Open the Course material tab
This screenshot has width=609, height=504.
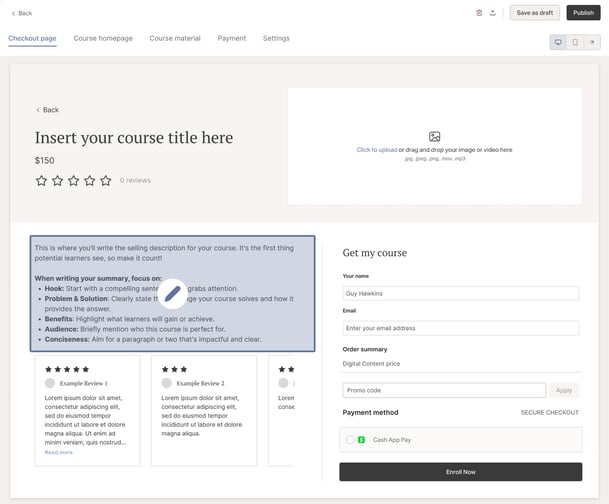point(175,38)
